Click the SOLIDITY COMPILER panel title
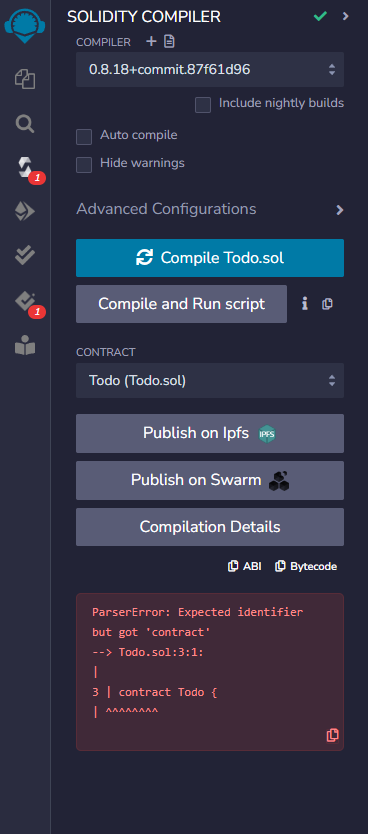The width and height of the screenshot is (368, 834). click(x=144, y=17)
